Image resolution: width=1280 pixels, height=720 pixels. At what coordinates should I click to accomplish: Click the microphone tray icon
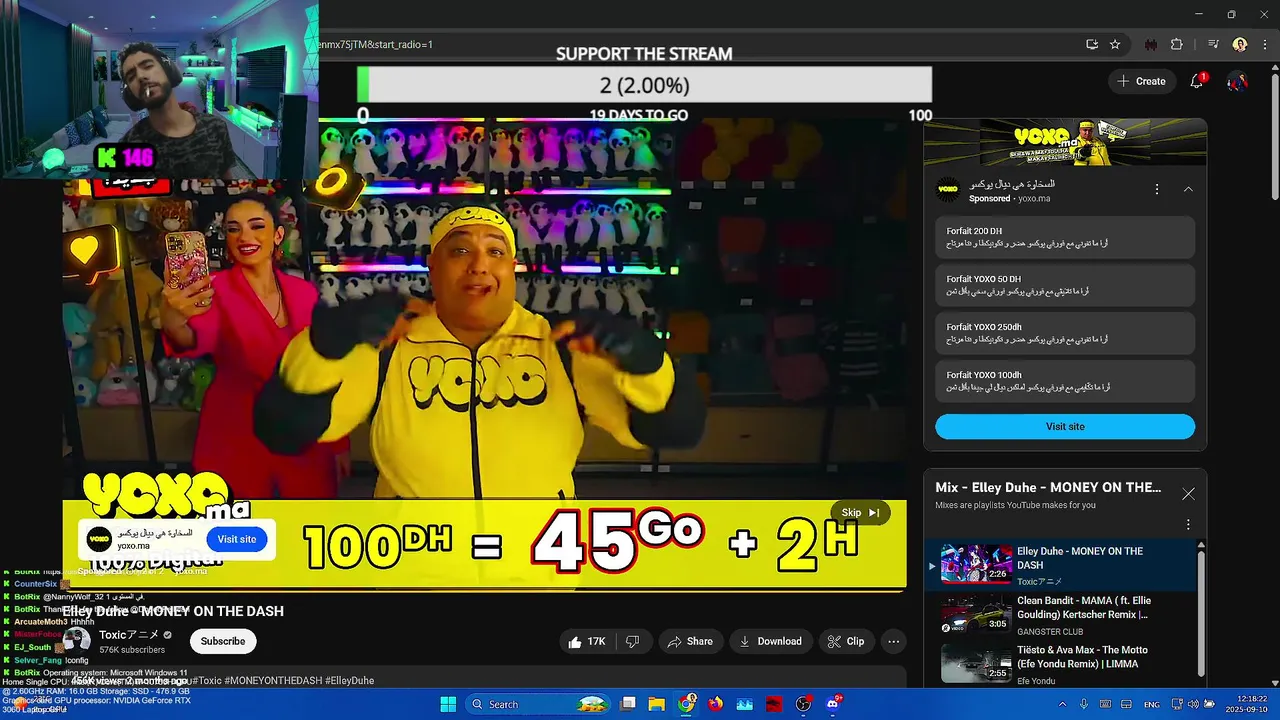[1084, 704]
